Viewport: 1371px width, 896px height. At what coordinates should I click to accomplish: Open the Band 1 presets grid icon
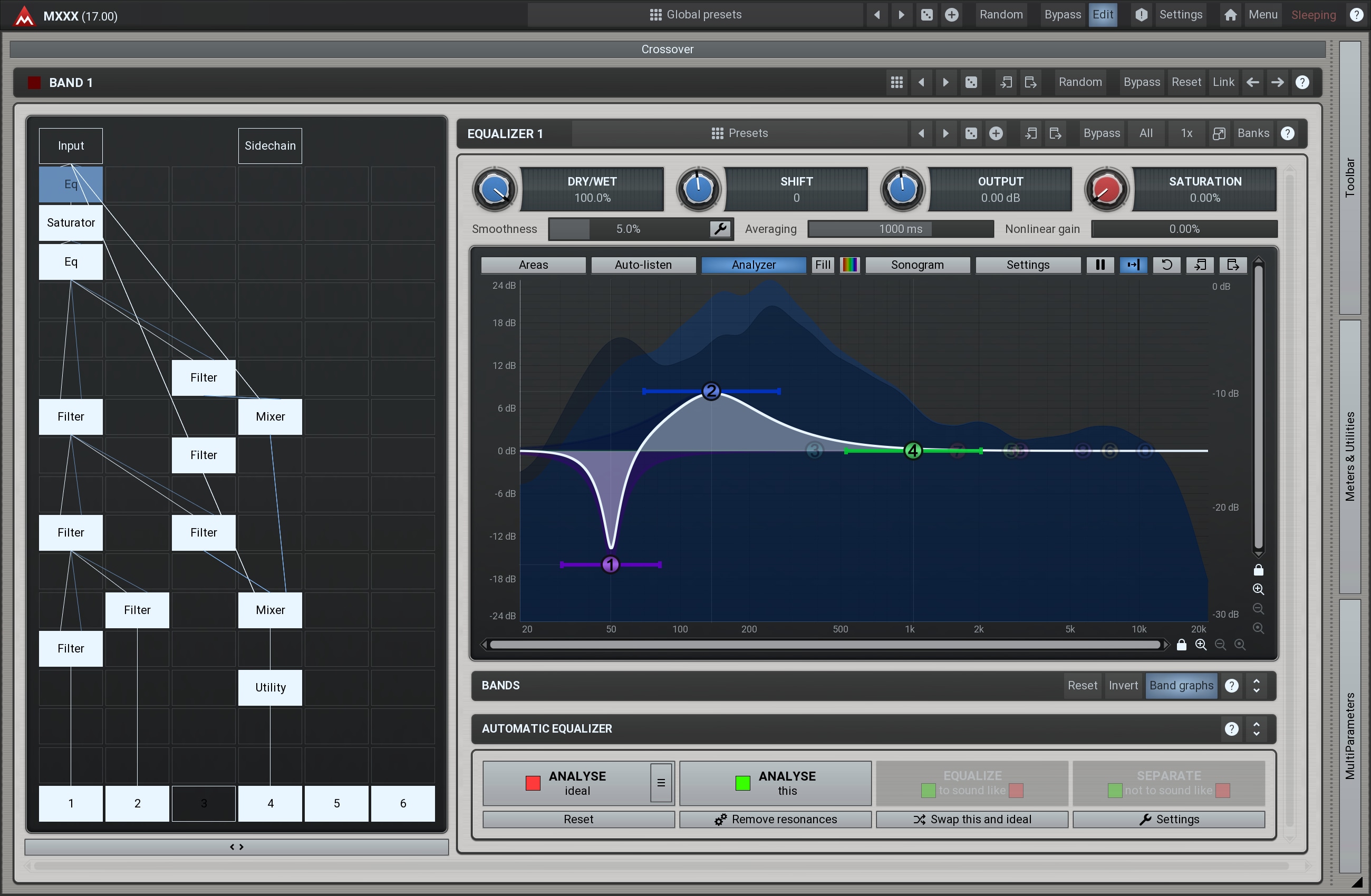coord(896,82)
